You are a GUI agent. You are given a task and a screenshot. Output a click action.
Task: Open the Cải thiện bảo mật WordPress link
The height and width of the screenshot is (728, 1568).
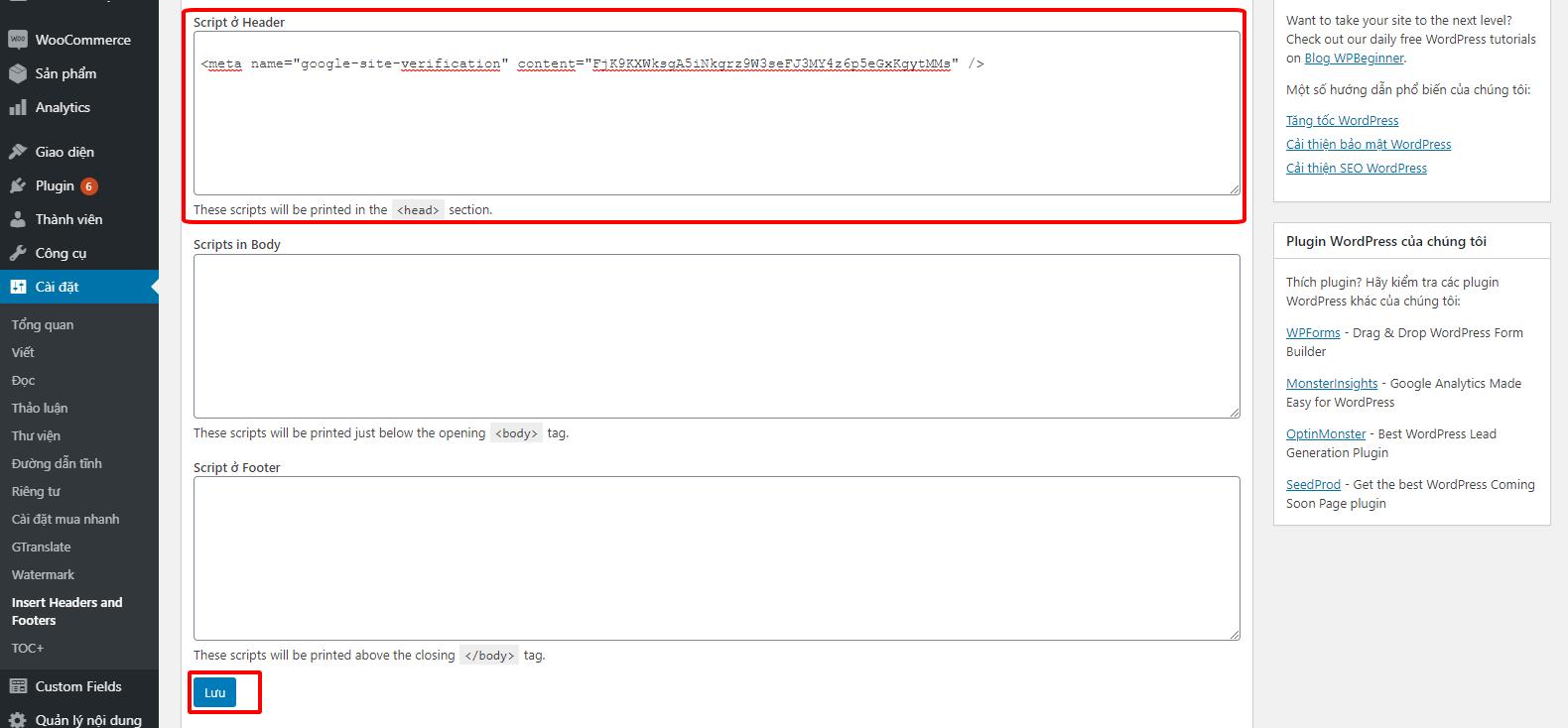[1369, 144]
